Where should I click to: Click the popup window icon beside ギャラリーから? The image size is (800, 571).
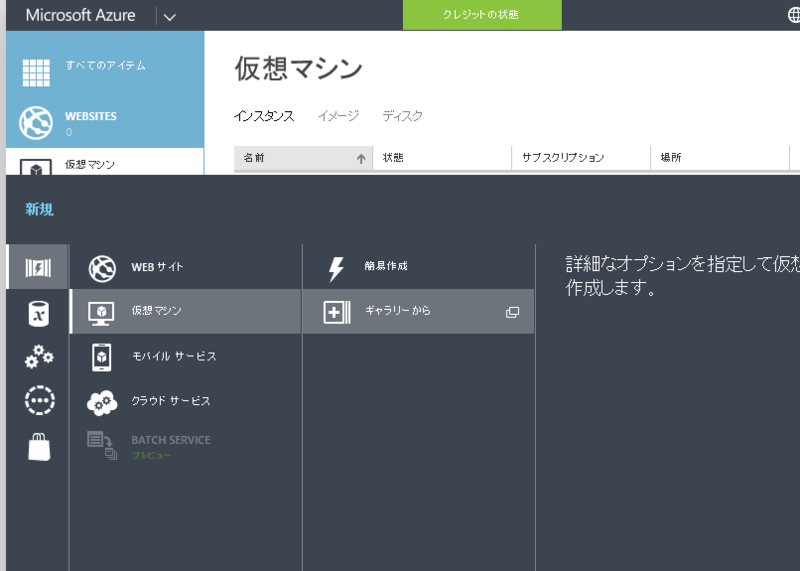click(x=512, y=312)
